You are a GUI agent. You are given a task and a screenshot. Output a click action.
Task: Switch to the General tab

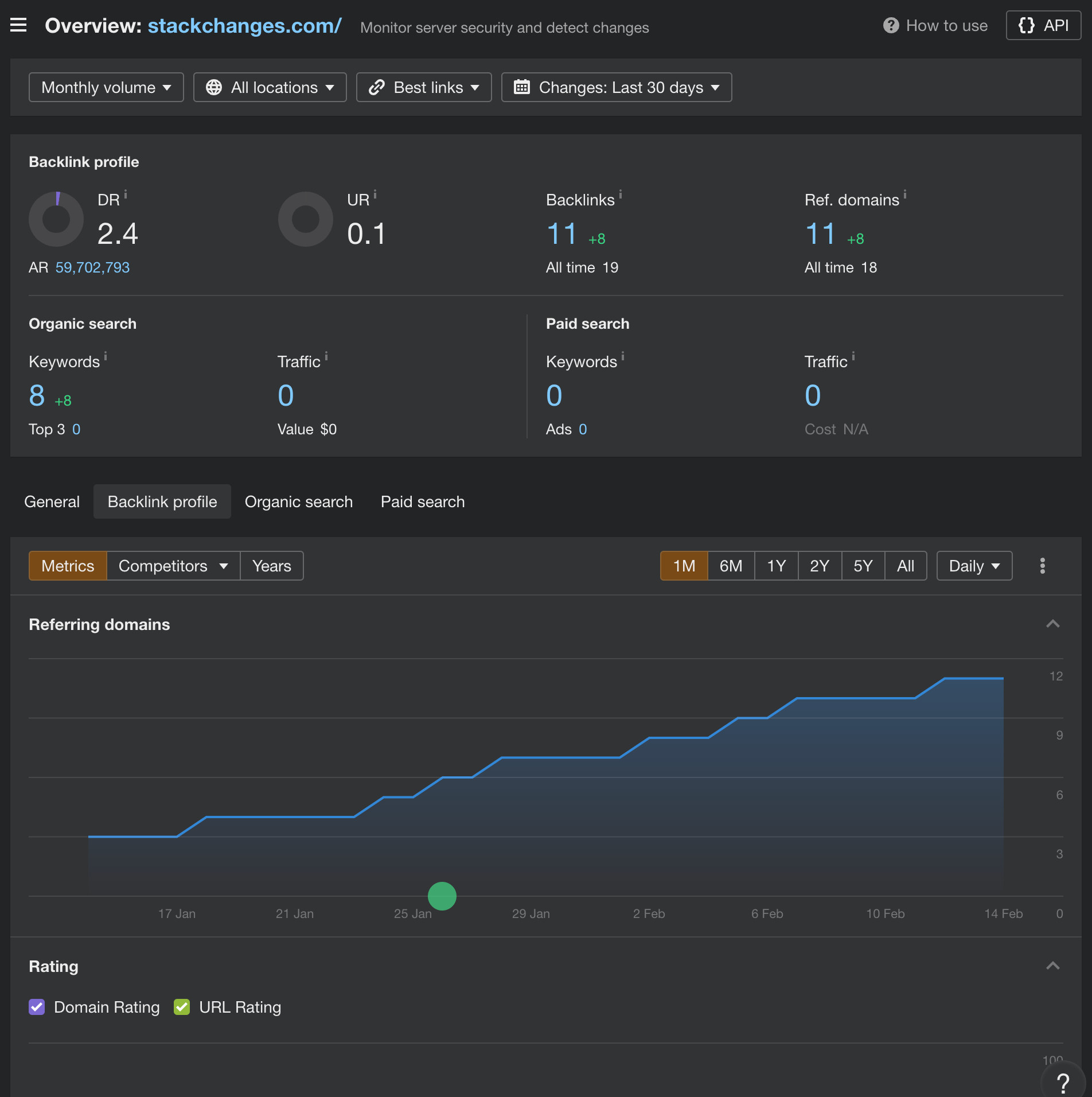click(52, 501)
